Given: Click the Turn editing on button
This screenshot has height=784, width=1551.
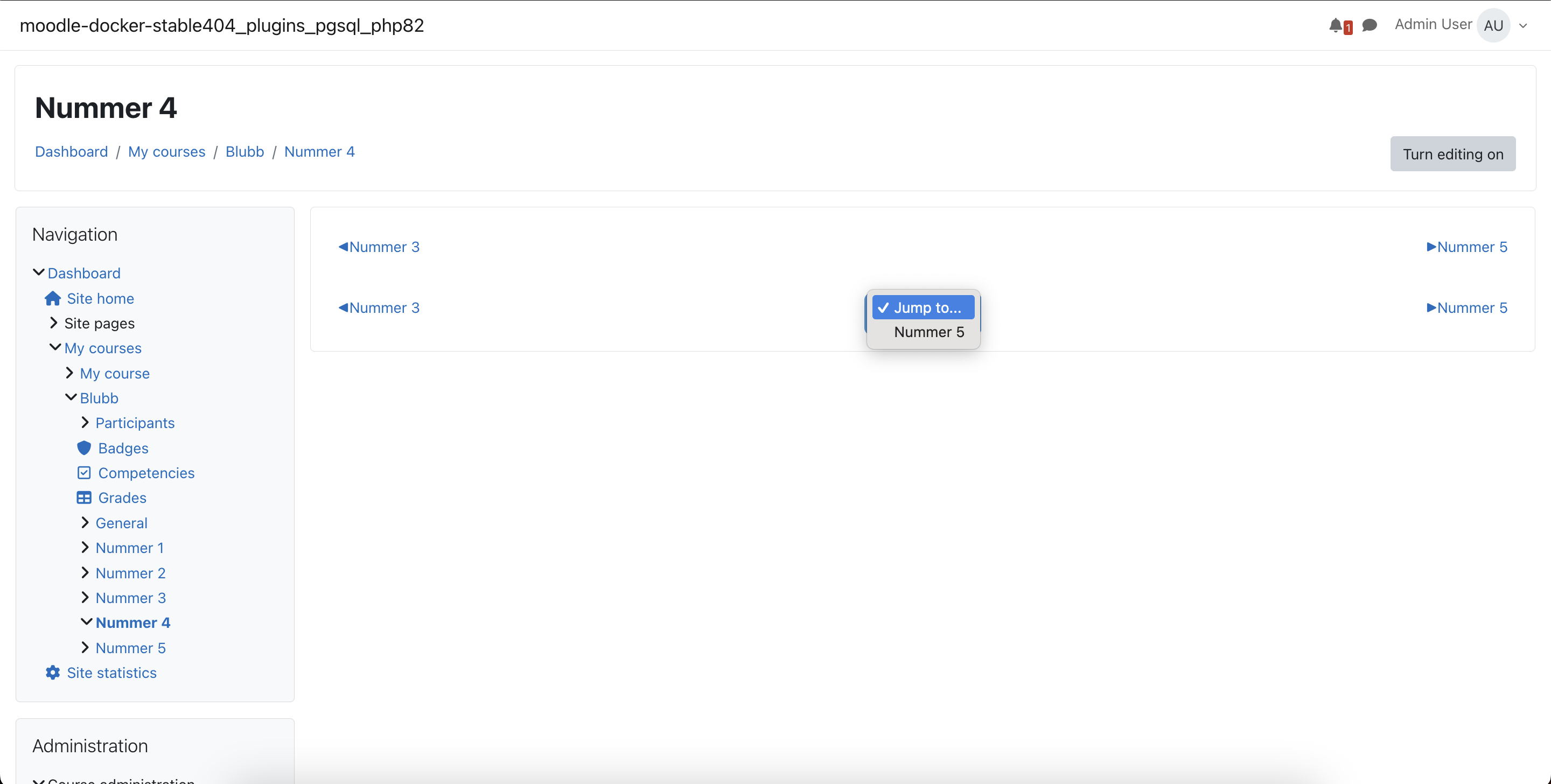Looking at the screenshot, I should [x=1452, y=154].
